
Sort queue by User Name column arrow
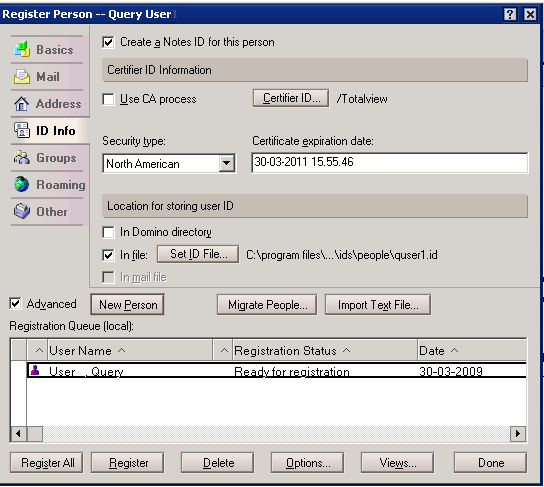pos(121,351)
